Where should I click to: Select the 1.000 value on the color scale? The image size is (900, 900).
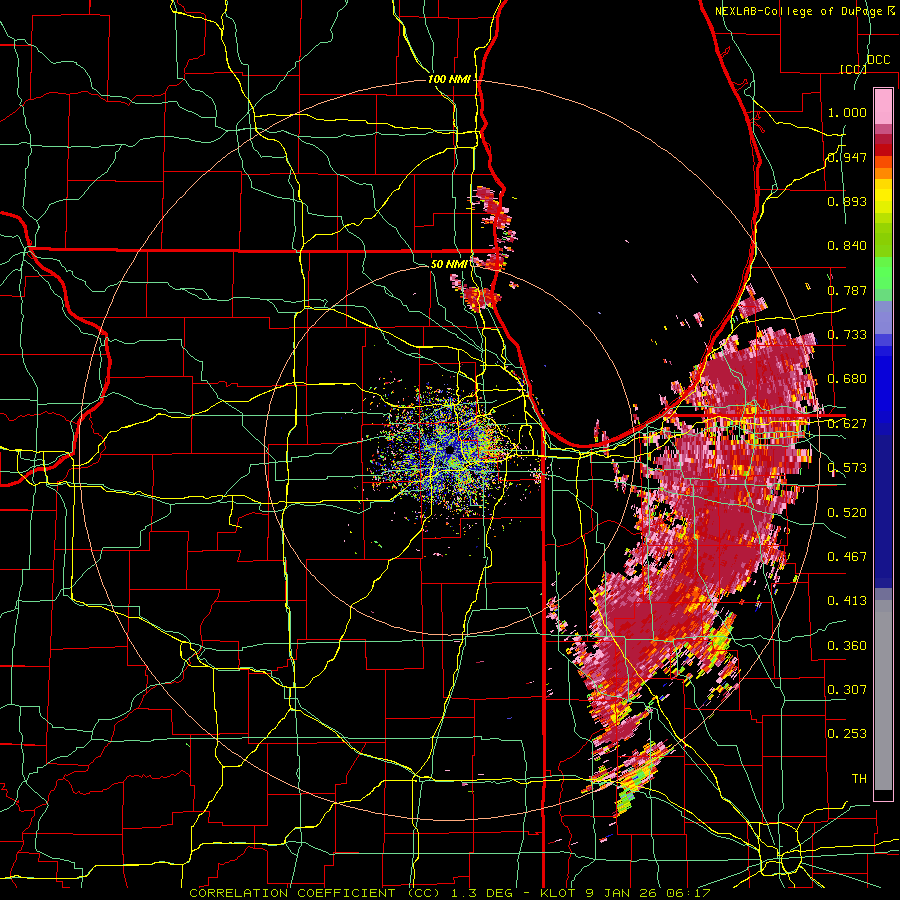pyautogui.click(x=847, y=112)
